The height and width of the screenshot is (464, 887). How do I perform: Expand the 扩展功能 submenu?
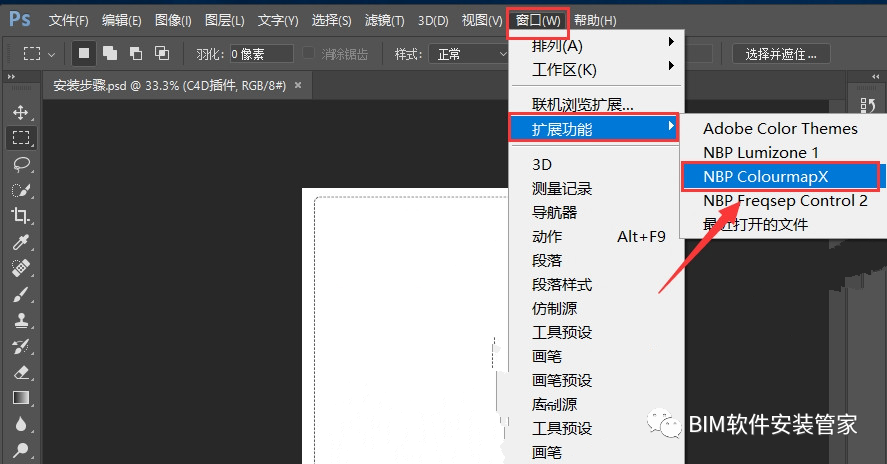[593, 129]
